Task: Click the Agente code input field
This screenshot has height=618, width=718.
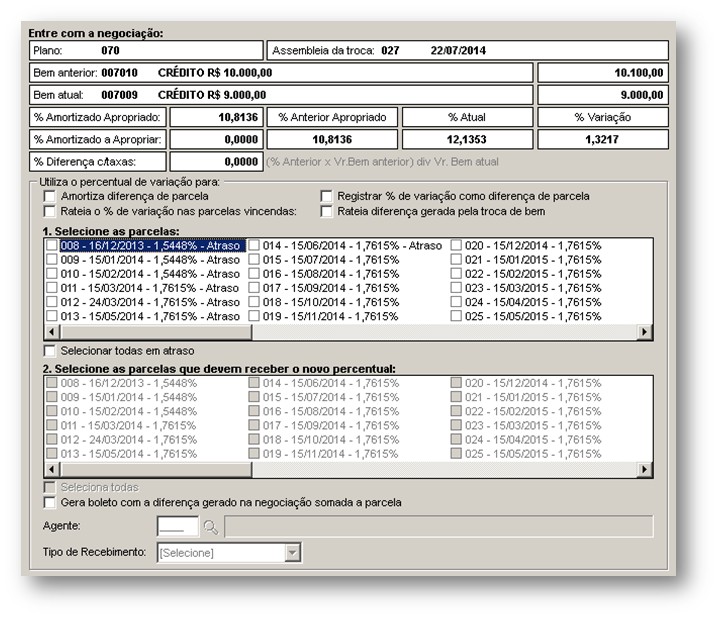Action: pos(178,526)
